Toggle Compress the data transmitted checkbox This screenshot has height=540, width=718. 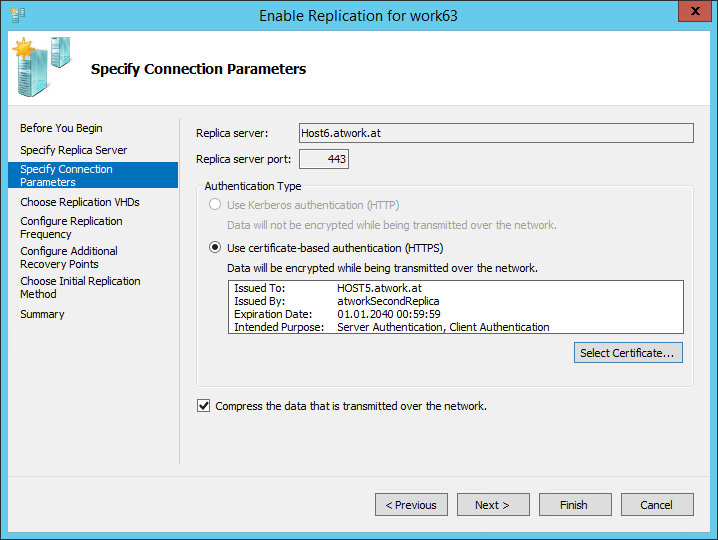click(x=204, y=406)
